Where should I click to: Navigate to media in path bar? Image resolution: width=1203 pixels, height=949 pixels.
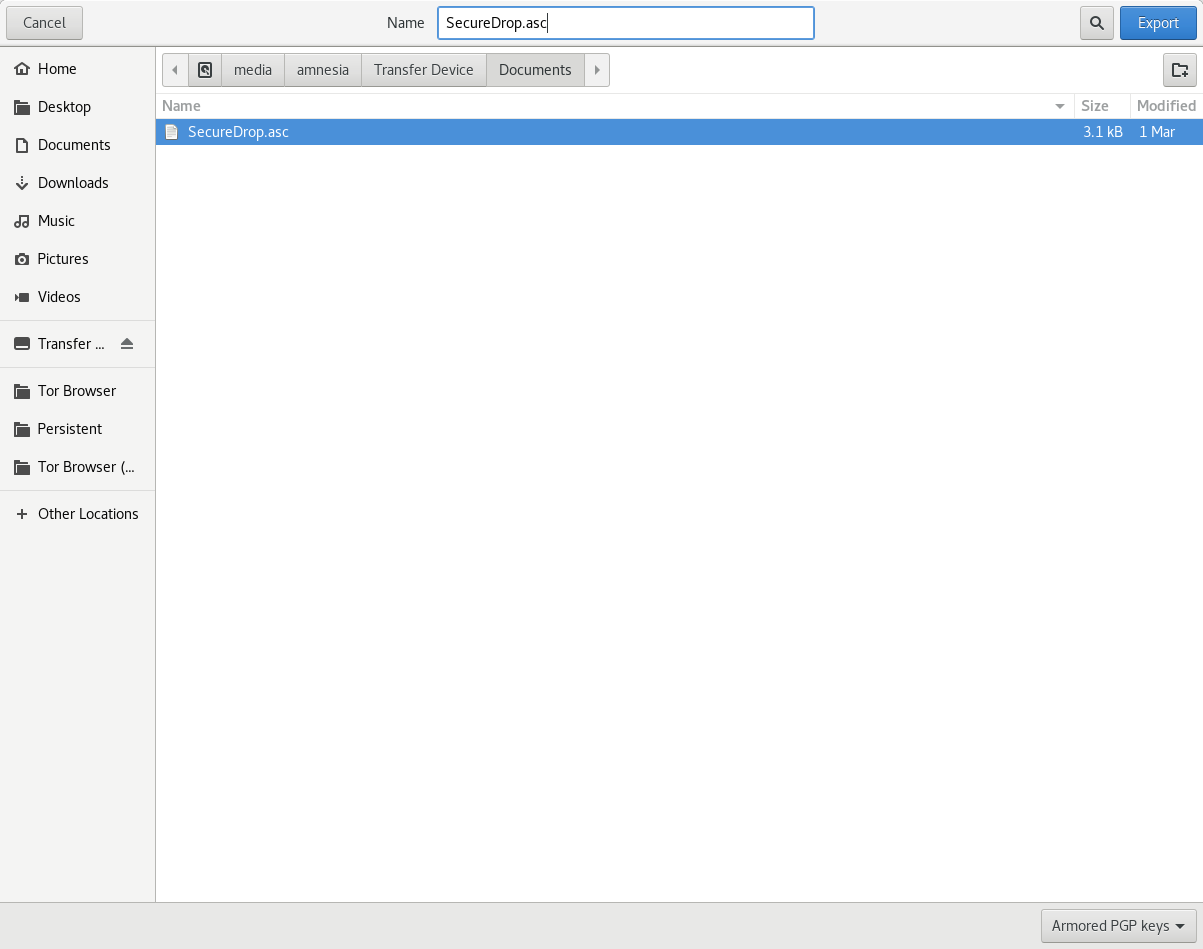tap(253, 70)
